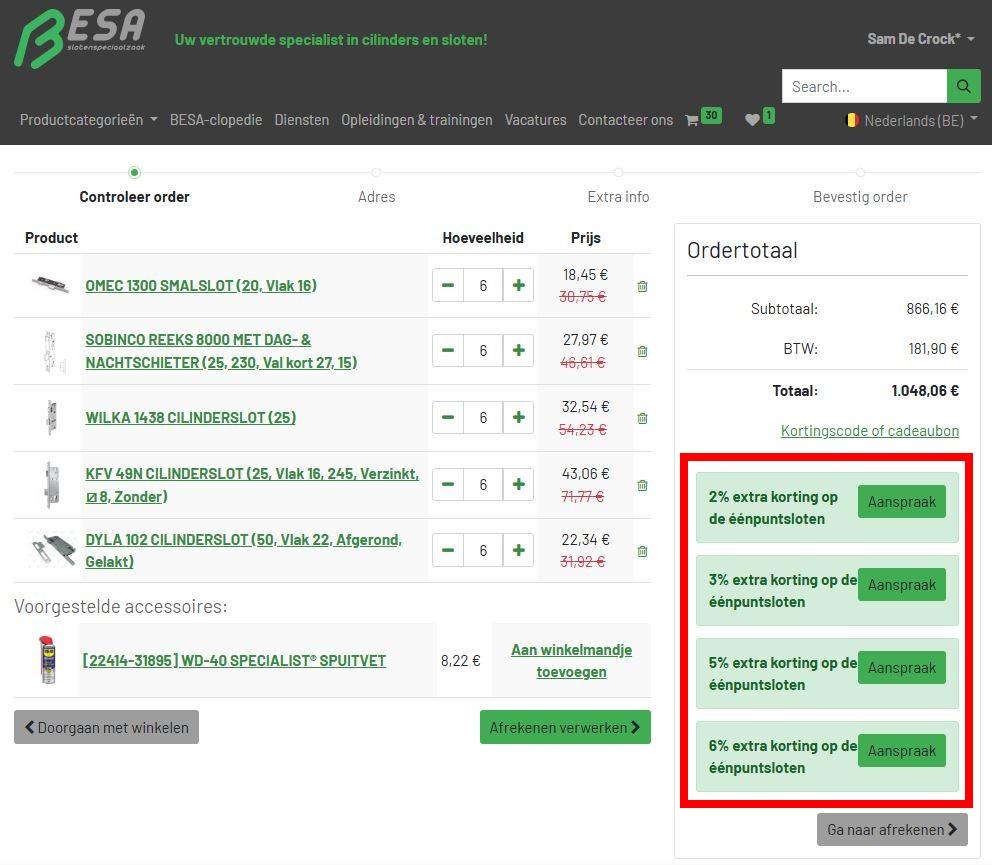Delete OMEC 1300 Smalslot from cart

click(642, 286)
